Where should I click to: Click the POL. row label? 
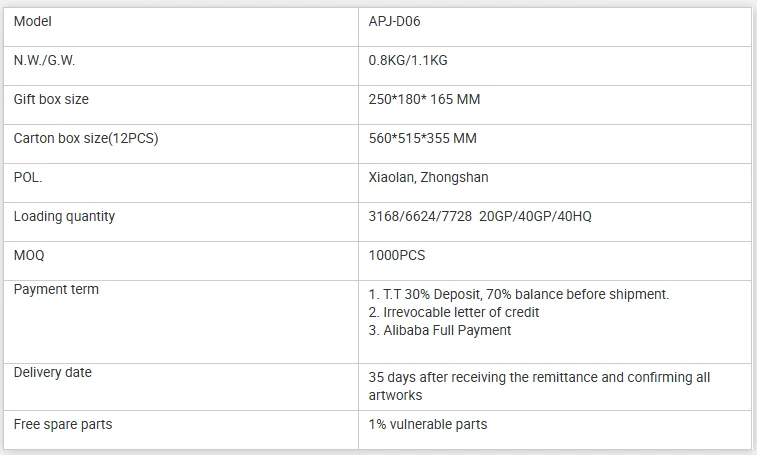point(28,177)
